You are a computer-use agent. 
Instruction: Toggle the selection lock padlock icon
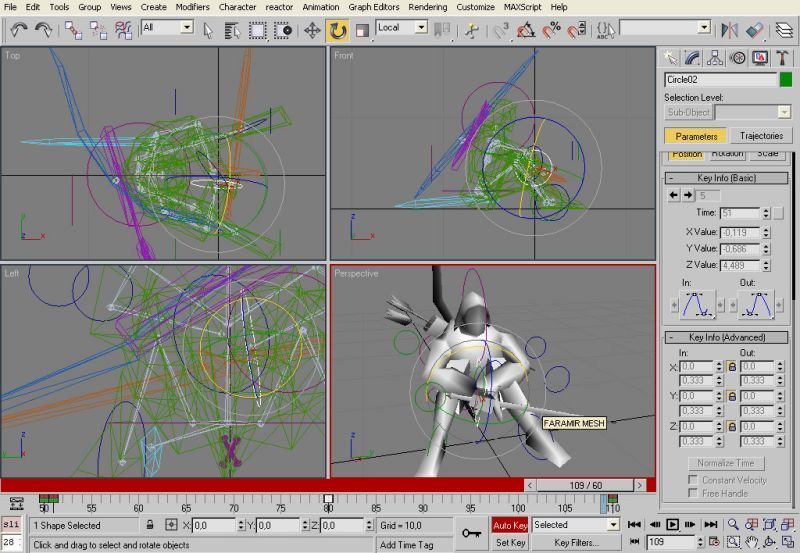click(x=150, y=524)
